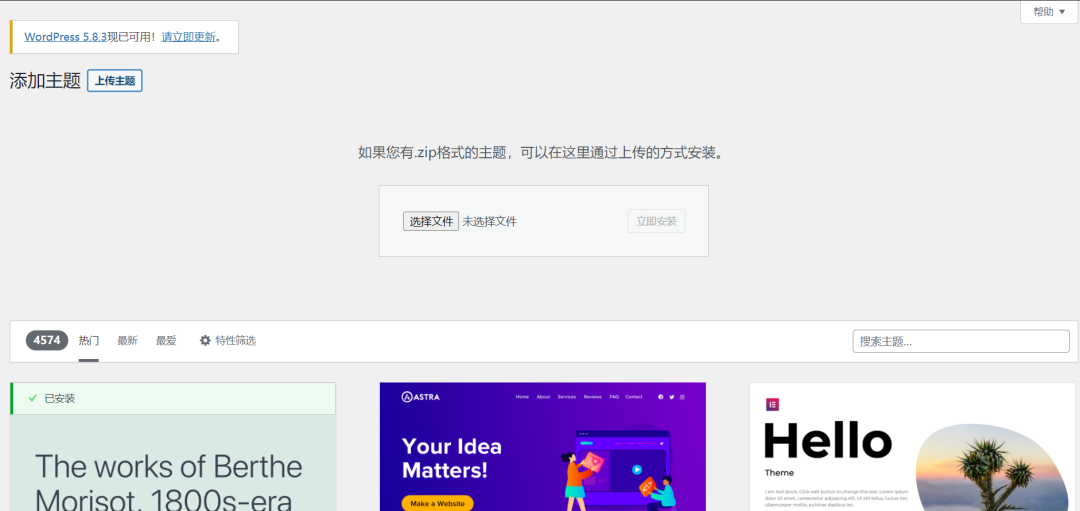
Task: Open the Astra theme thumbnail
Action: pos(543,446)
